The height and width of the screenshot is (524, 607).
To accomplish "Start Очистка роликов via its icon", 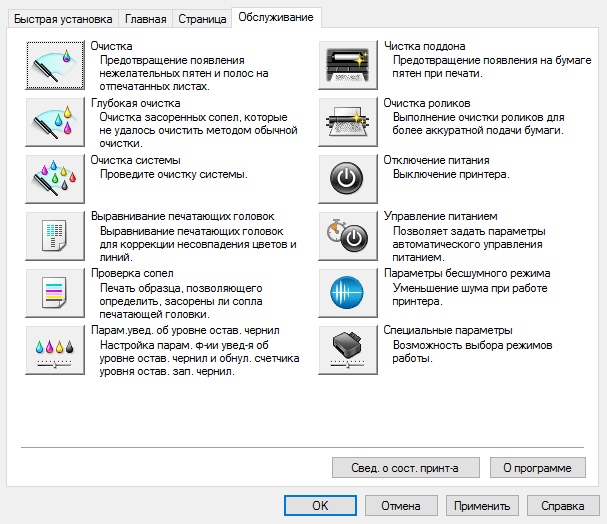I will (348, 122).
